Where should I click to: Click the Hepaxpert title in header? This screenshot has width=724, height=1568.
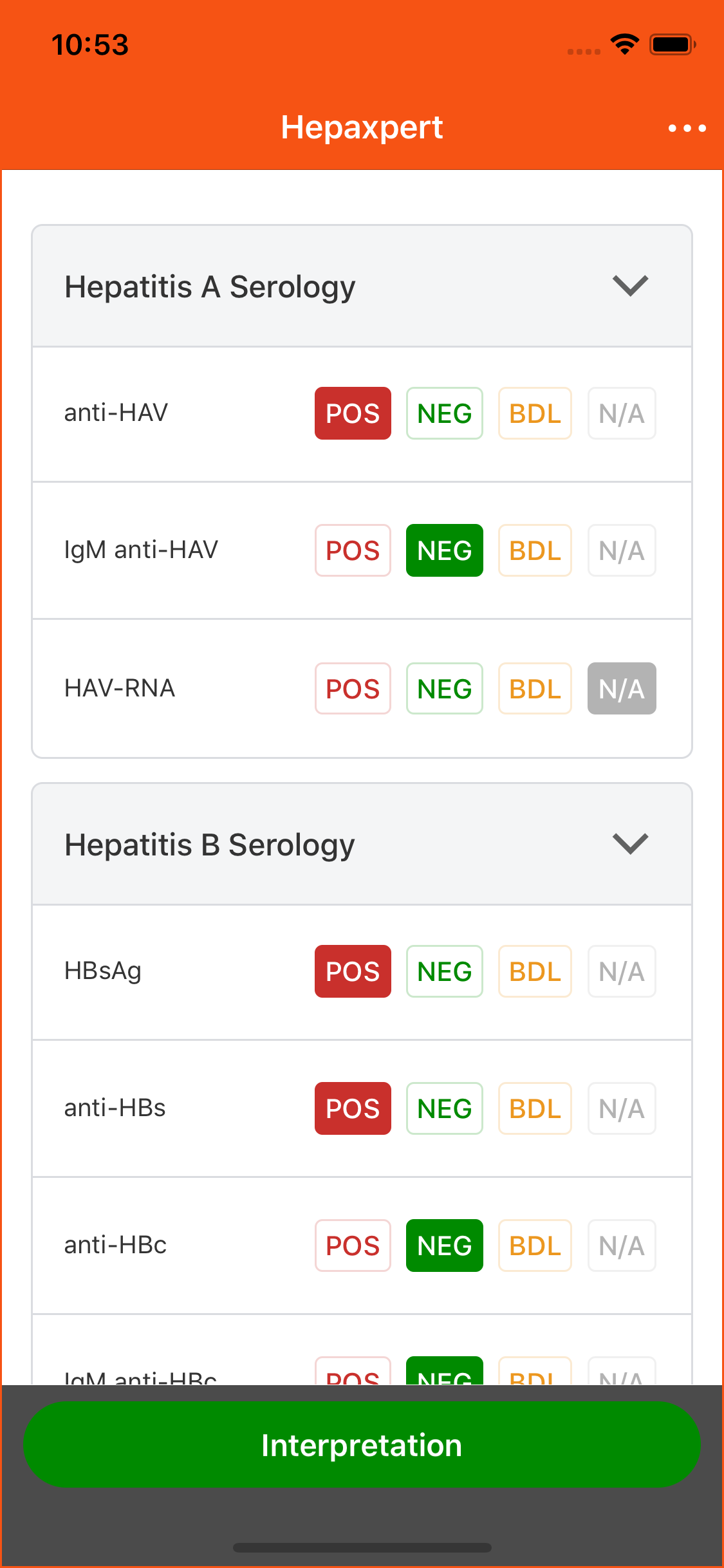point(362,127)
